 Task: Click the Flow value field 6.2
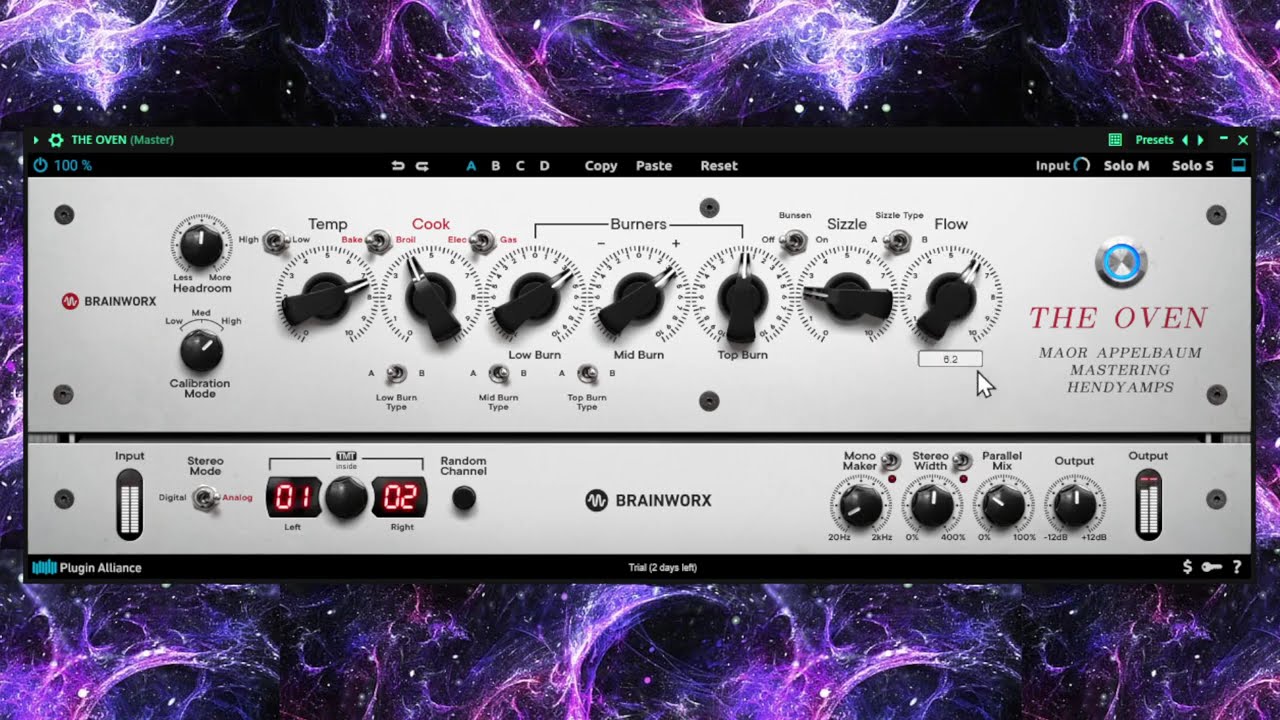coord(950,358)
